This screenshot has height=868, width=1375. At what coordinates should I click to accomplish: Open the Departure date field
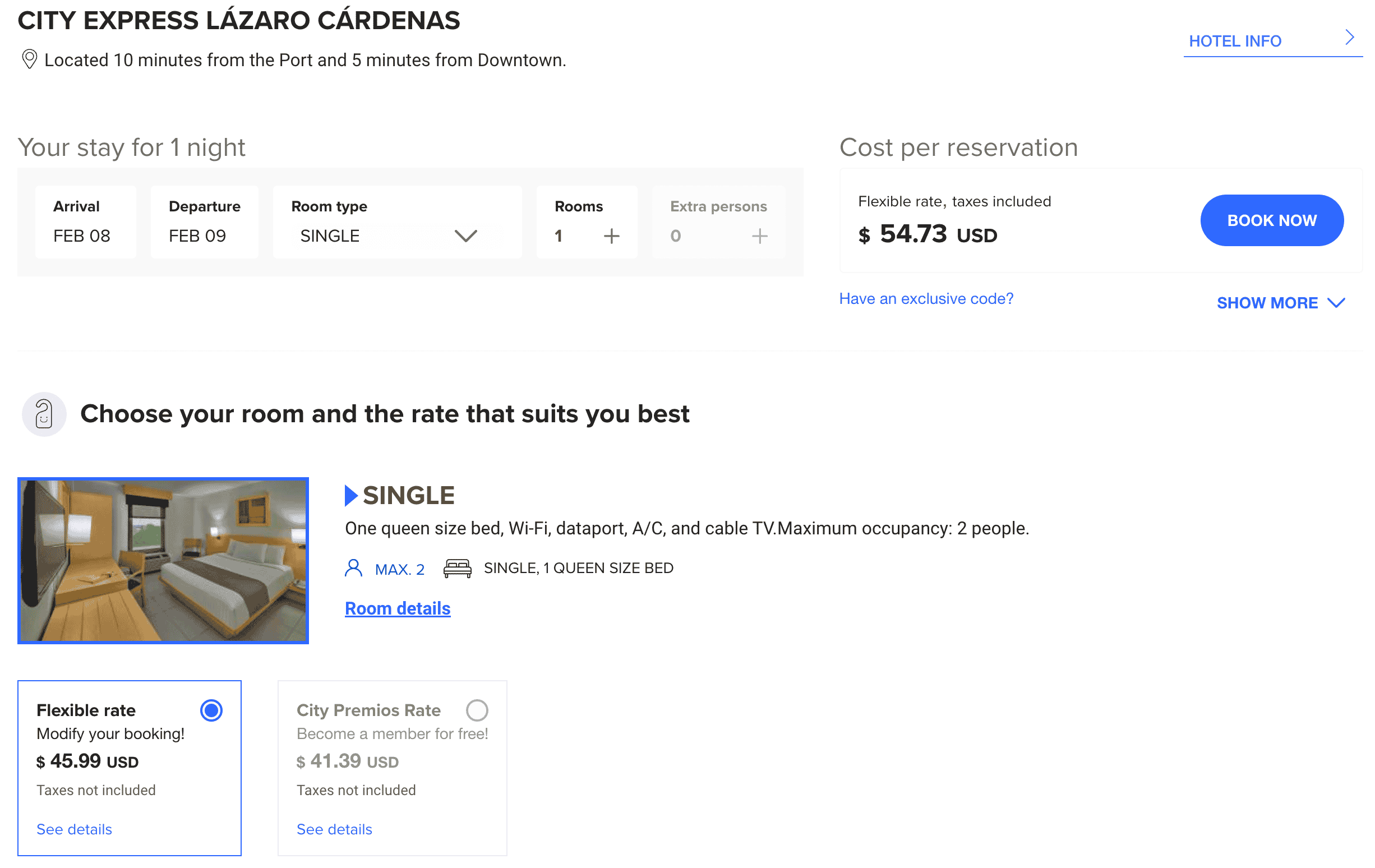click(x=205, y=222)
